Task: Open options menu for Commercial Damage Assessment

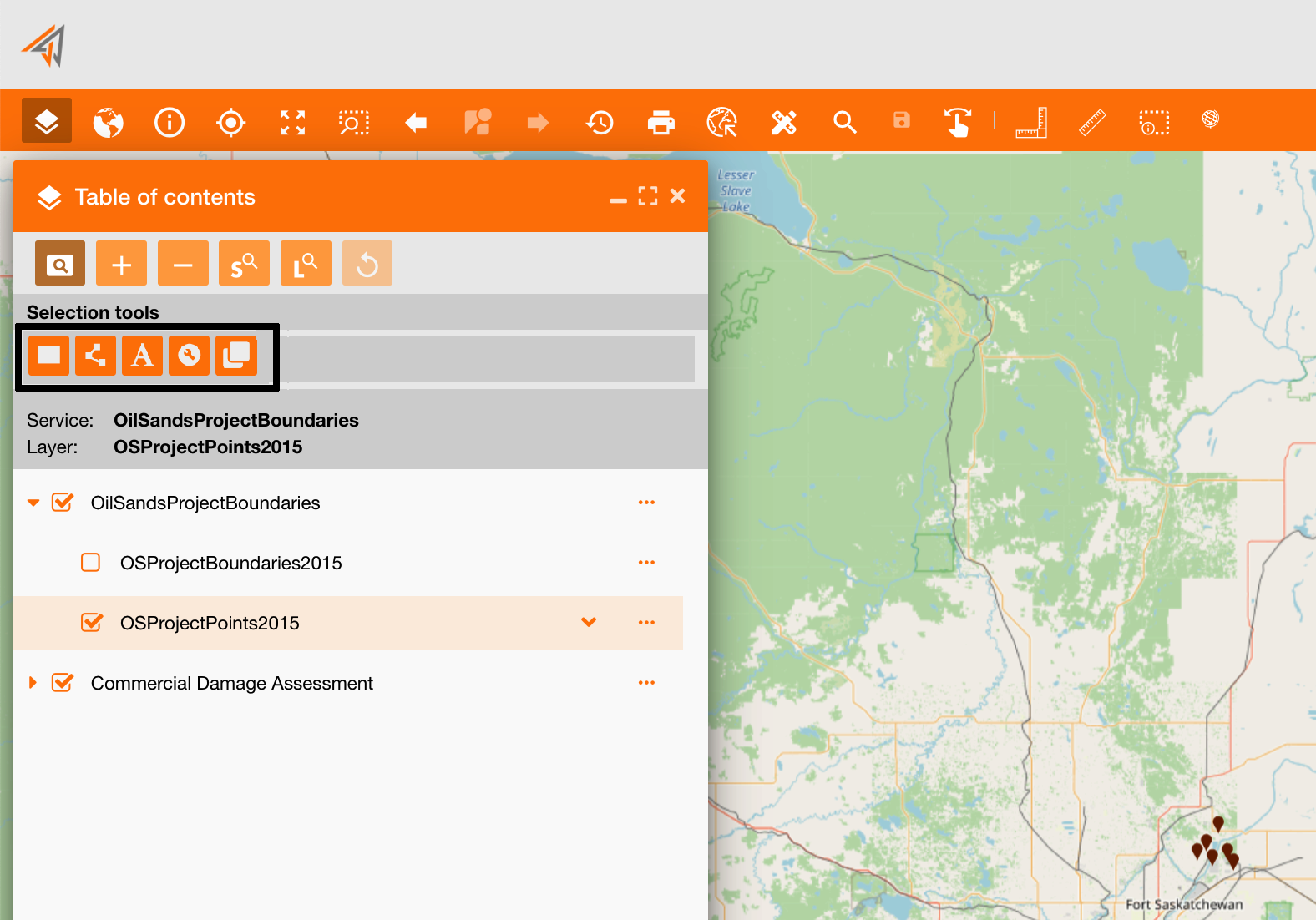Action: coord(646,683)
